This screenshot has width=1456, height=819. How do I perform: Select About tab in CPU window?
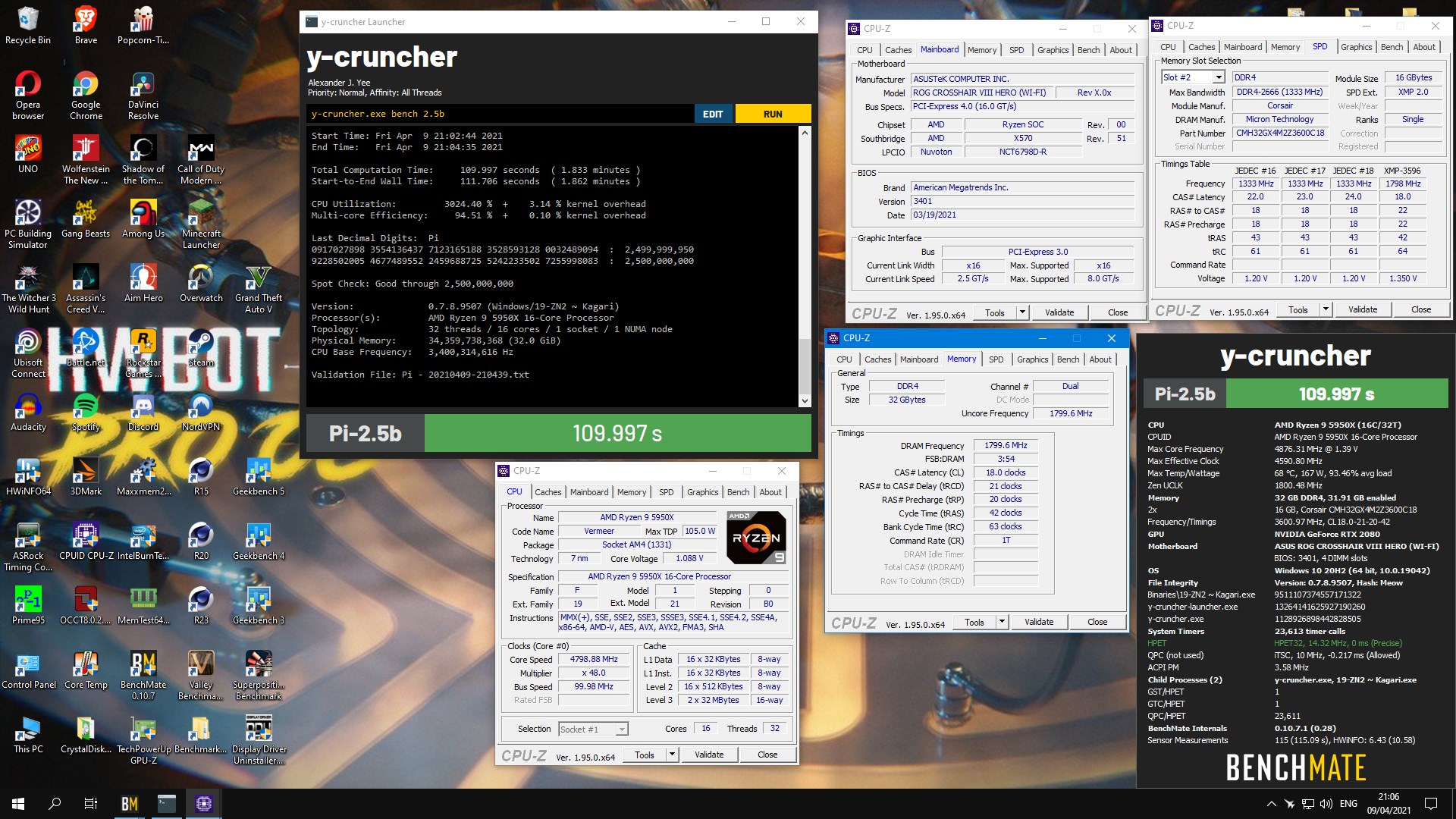point(770,492)
